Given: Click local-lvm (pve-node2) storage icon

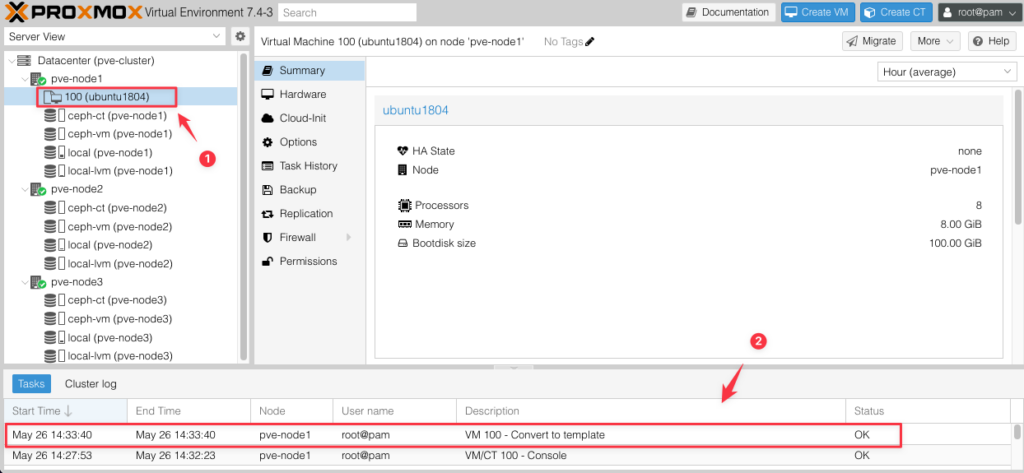Looking at the screenshot, I should pos(54,263).
